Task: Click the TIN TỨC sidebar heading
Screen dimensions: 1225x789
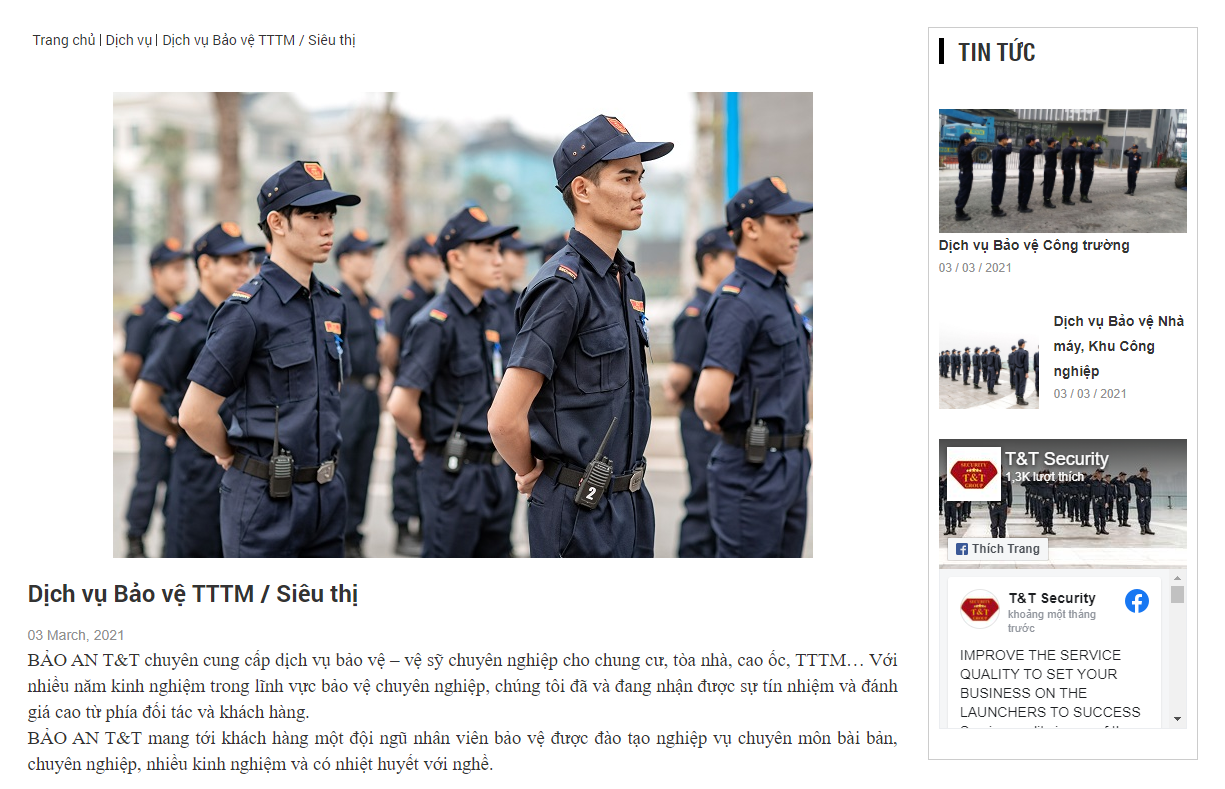Action: coord(996,52)
